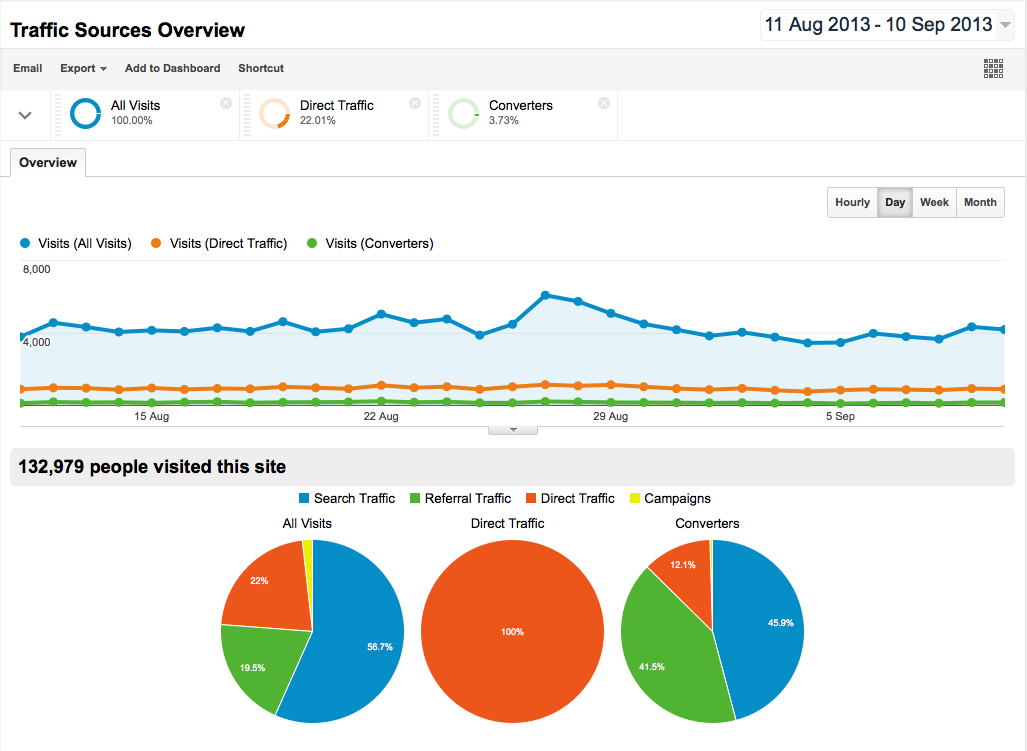Click the All Visits blue donut icon

pyautogui.click(x=86, y=113)
